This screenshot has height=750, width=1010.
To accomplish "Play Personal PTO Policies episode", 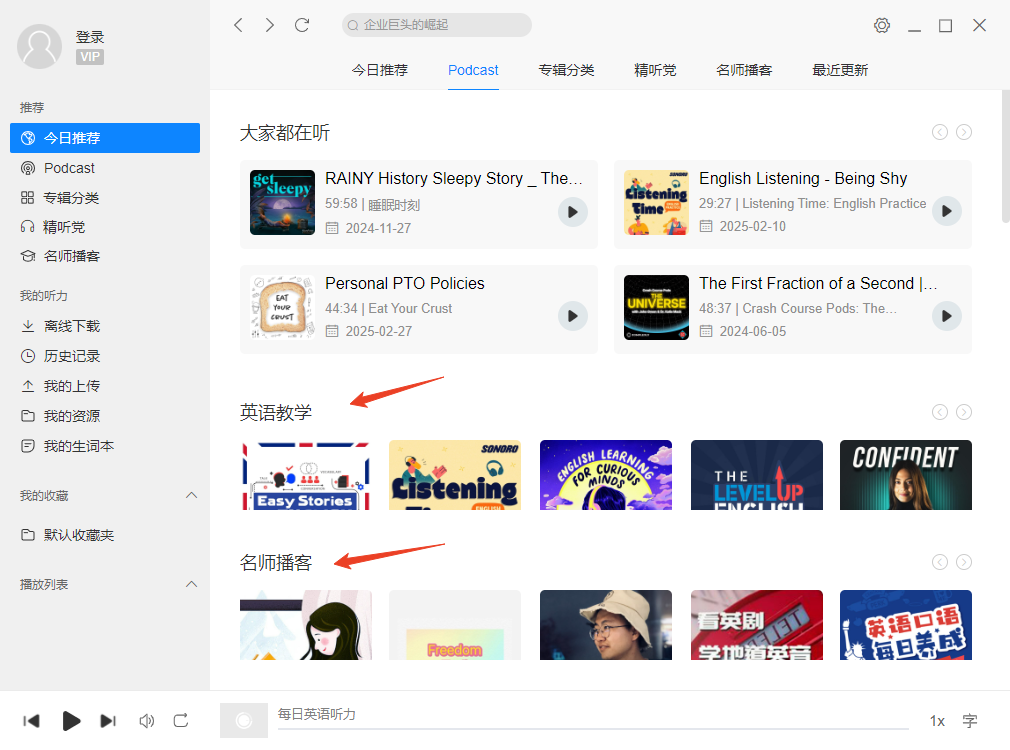I will pyautogui.click(x=573, y=316).
